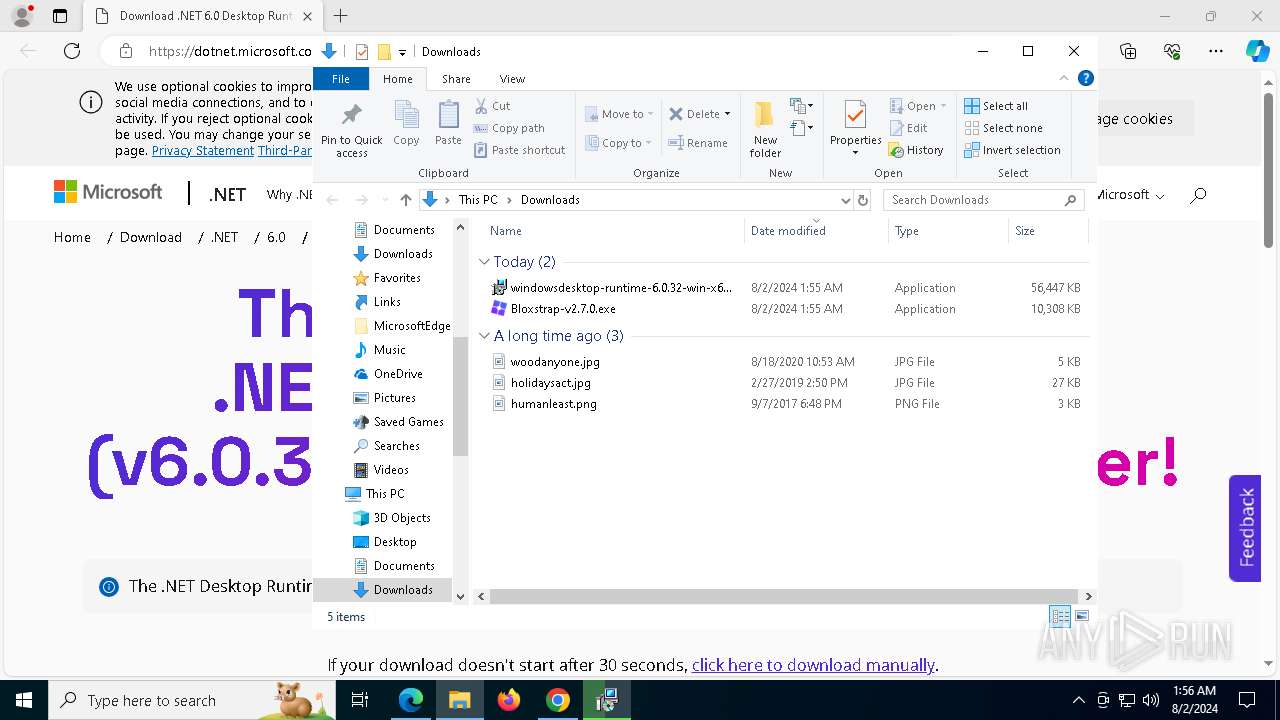
Task: Click Cut in Clipboard group
Action: pyautogui.click(x=493, y=105)
